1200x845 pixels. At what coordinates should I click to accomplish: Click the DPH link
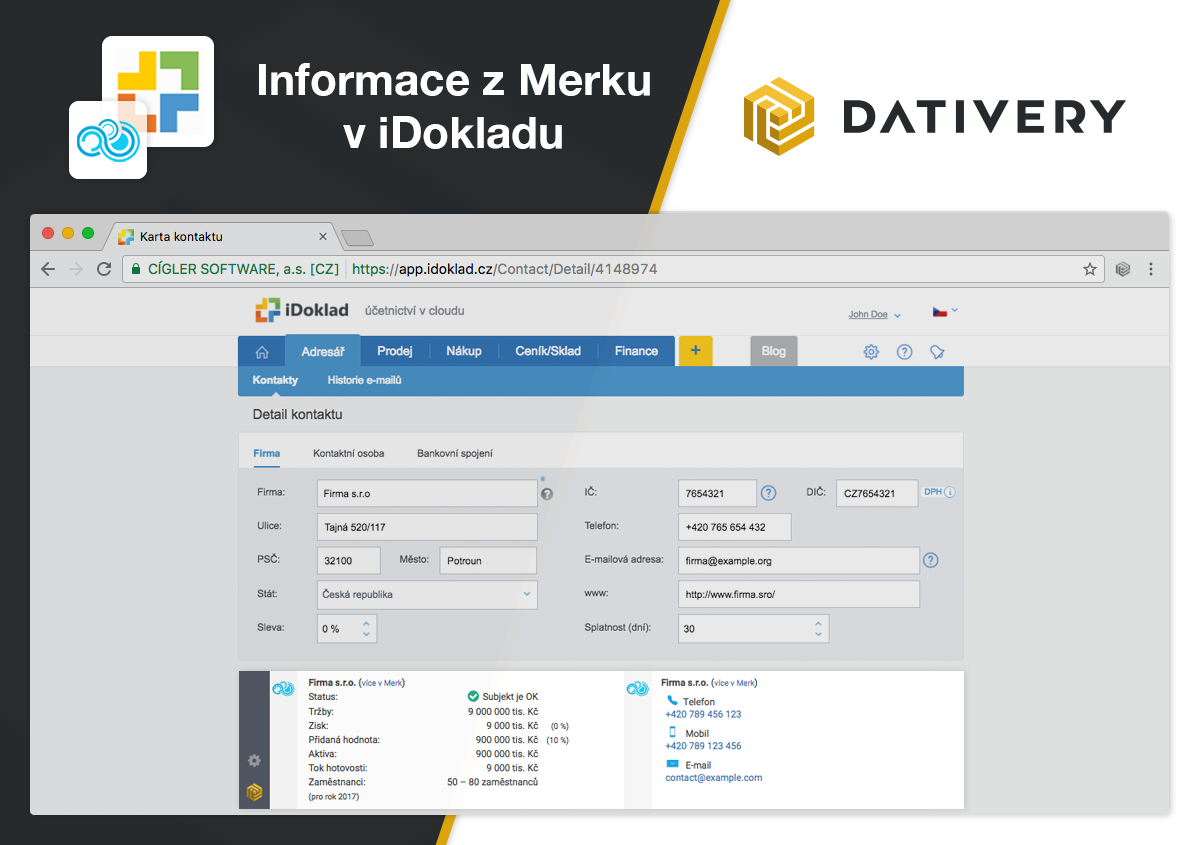tap(933, 492)
